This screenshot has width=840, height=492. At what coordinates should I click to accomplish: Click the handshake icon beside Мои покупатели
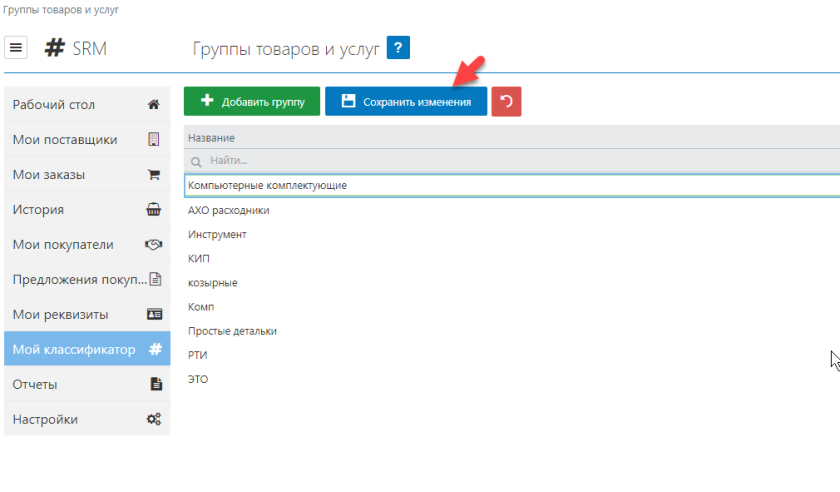pos(154,245)
